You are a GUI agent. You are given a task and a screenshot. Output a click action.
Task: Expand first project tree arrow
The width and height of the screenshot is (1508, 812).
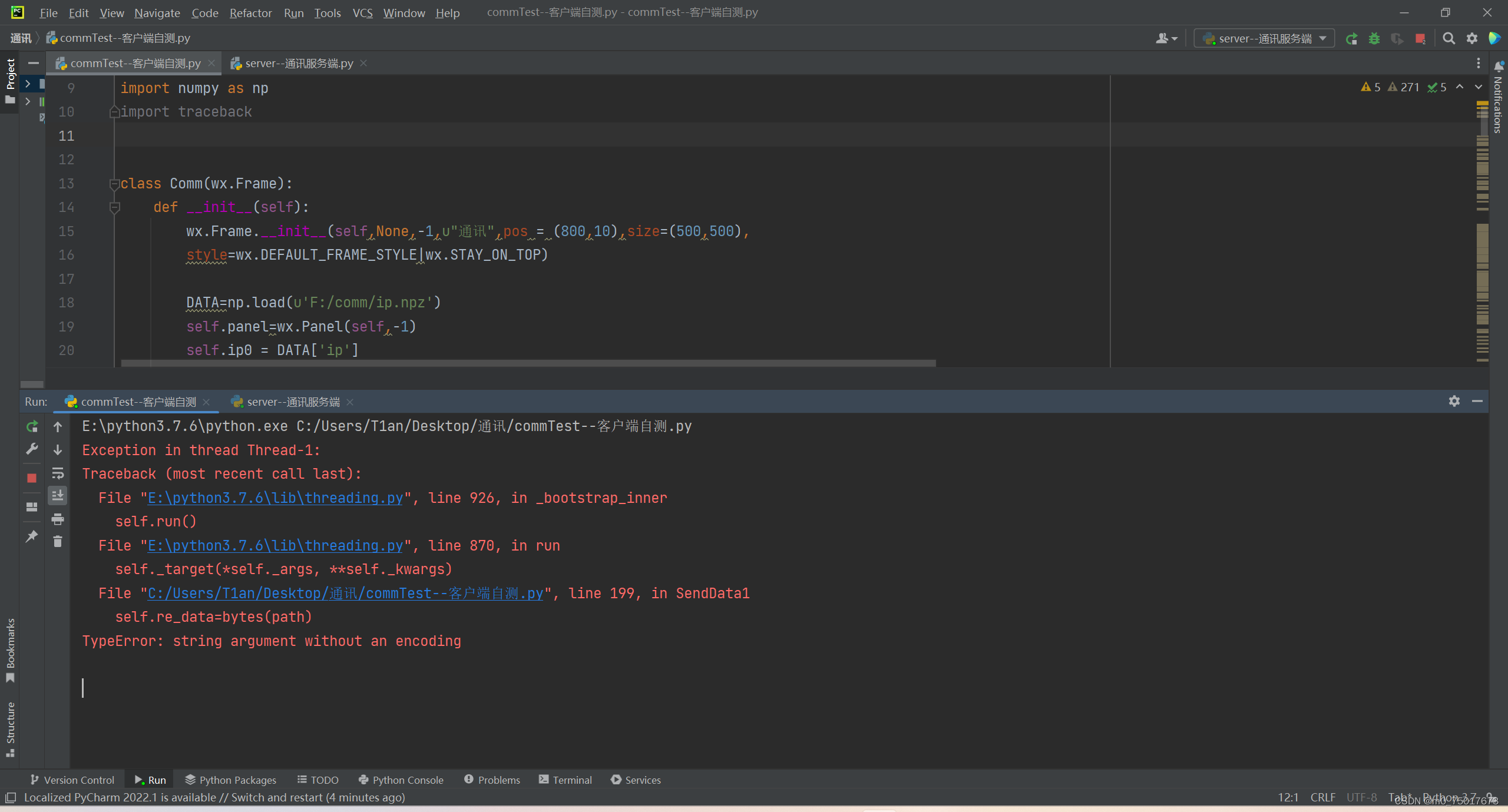pos(28,84)
